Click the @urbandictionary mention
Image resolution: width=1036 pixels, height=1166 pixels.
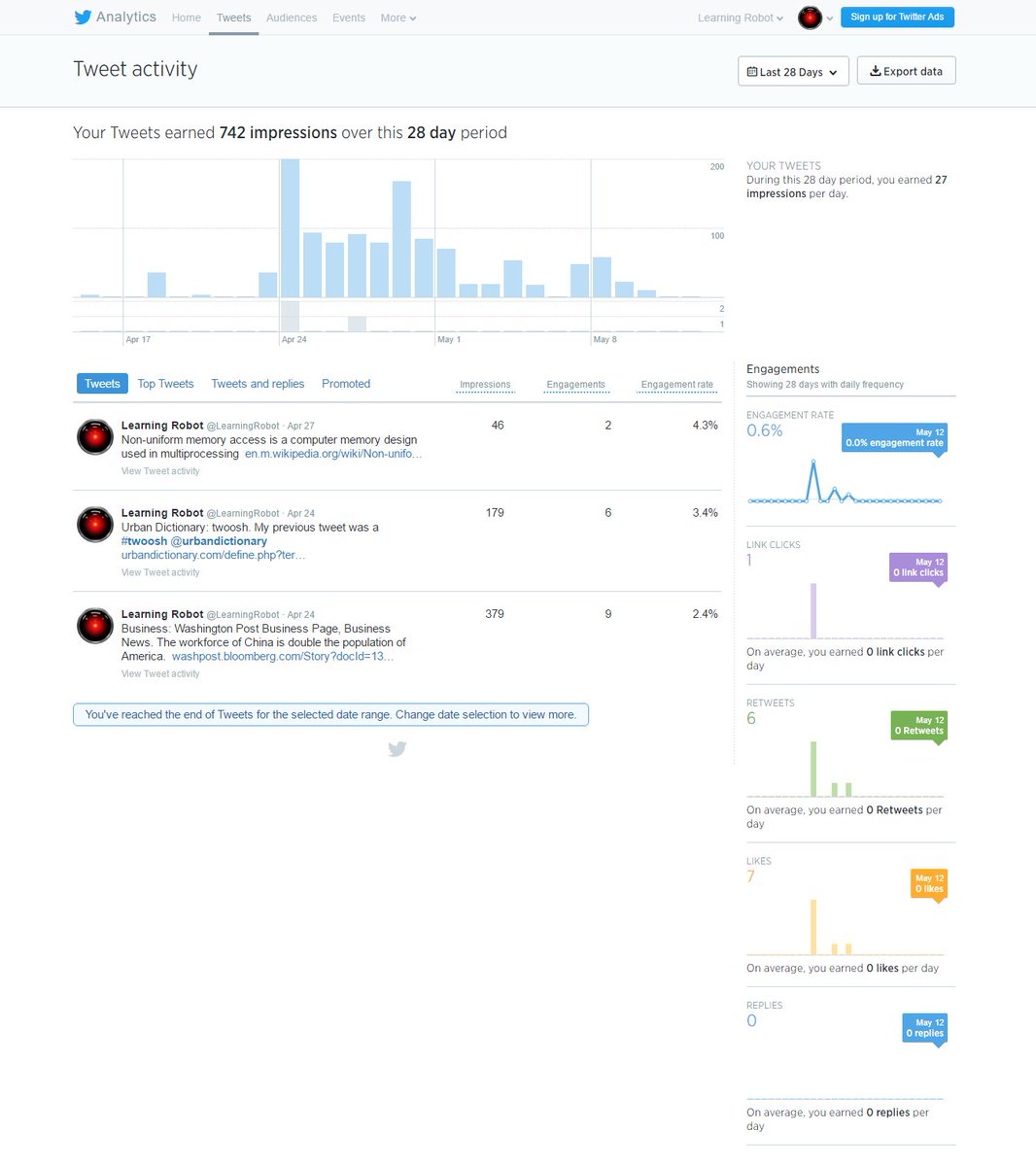(219, 541)
